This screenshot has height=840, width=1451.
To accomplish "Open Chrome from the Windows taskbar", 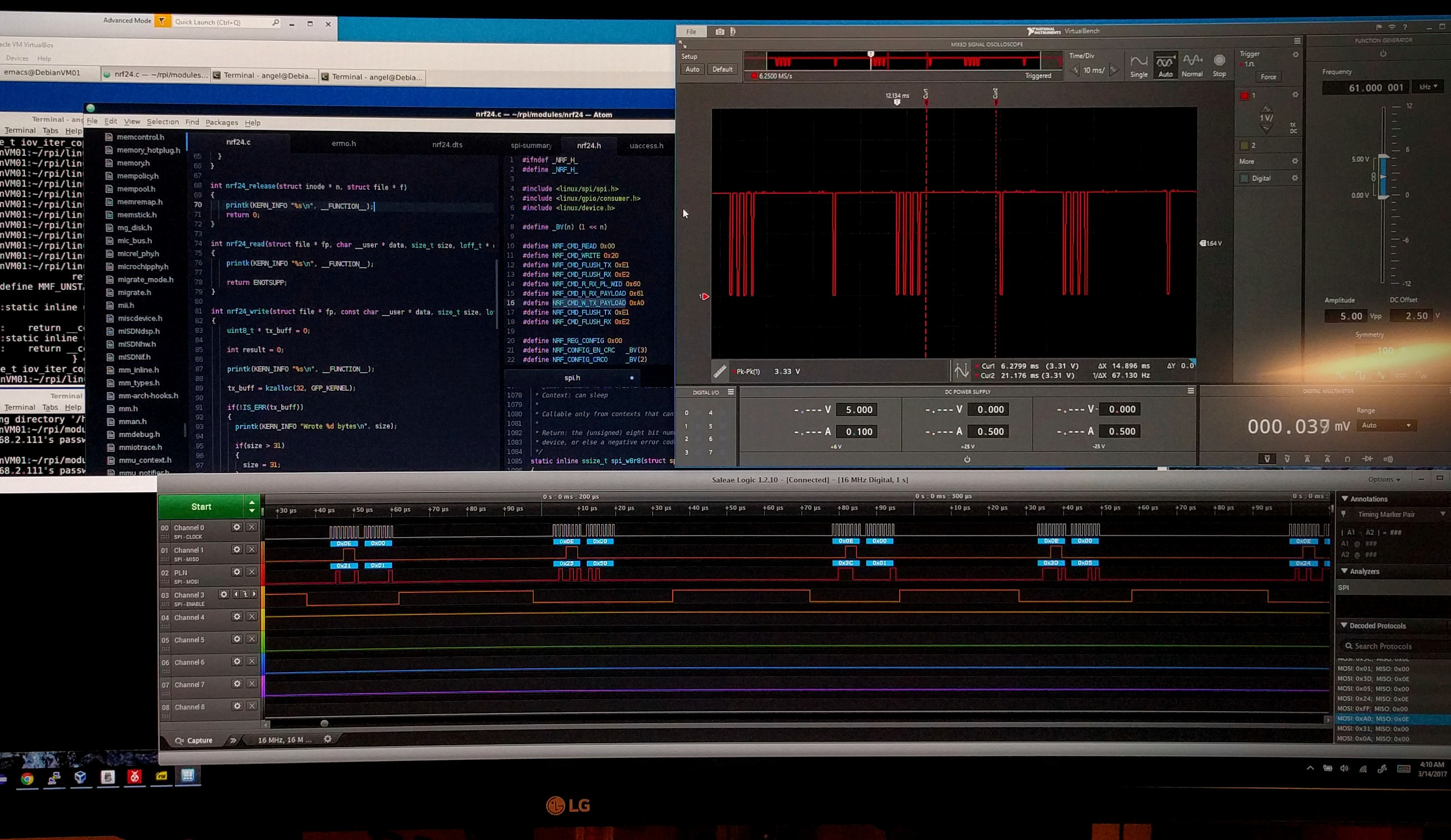I will 27,778.
